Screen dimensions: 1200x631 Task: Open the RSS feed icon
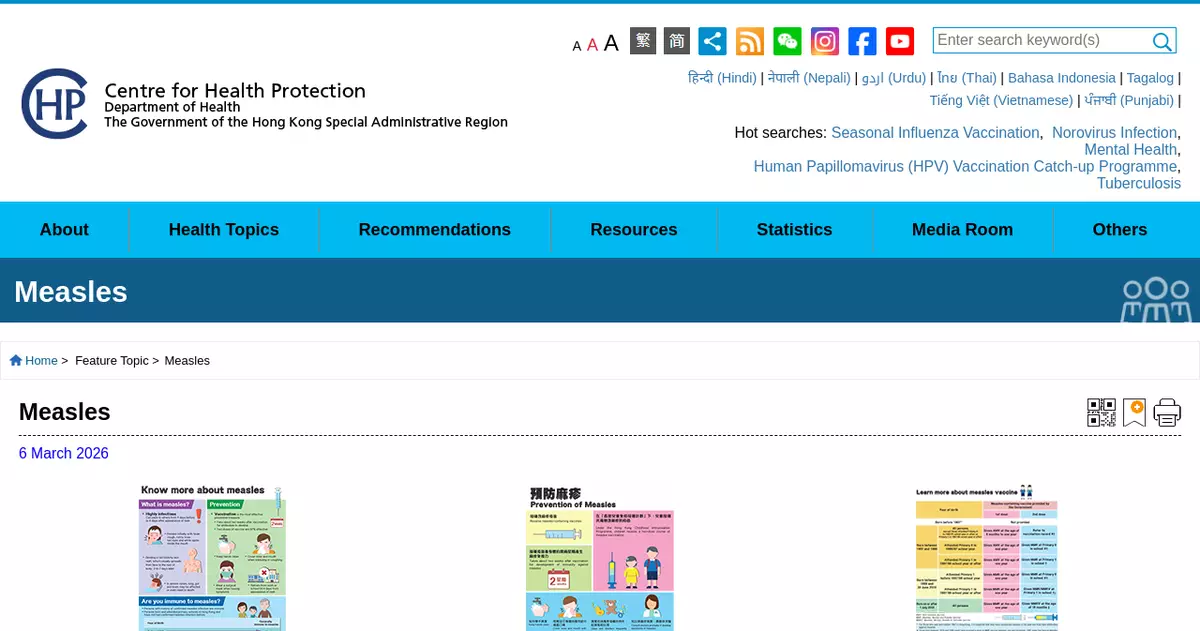[x=750, y=41]
